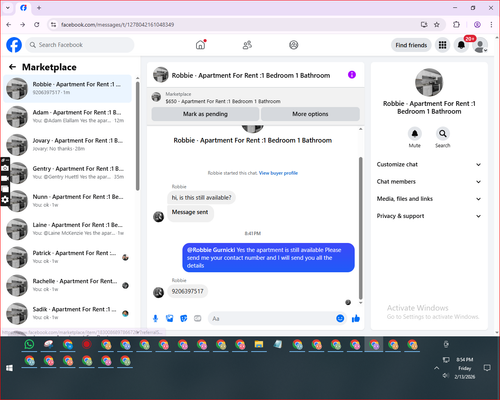Screen dimensions: 500x400
Task: Send a thumbs-up like
Action: 356,318
